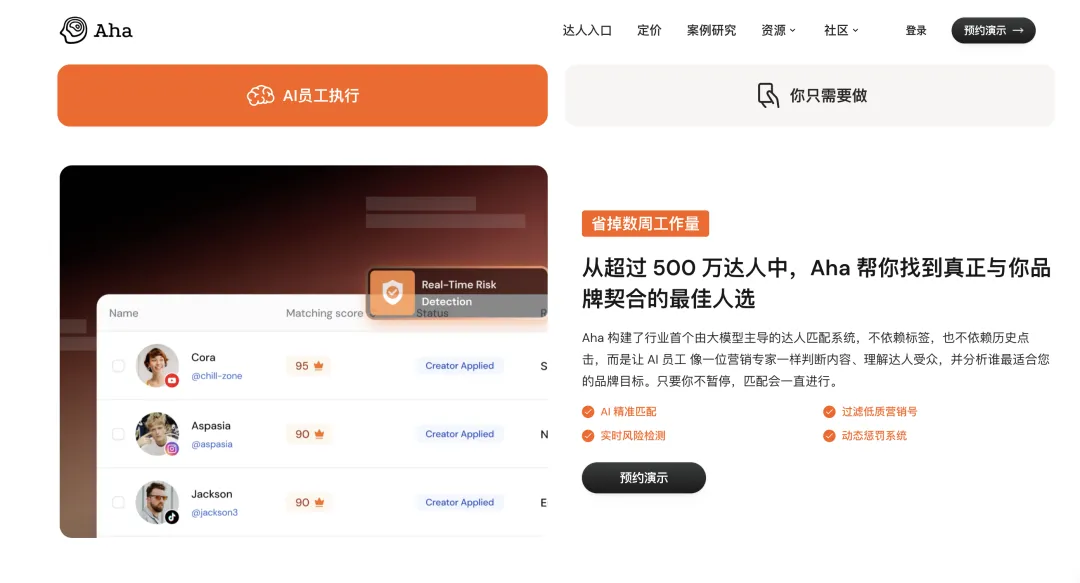This screenshot has height=583, width=1080.
Task: Click Cora's YouTube platform badge
Action: pyautogui.click(x=172, y=380)
